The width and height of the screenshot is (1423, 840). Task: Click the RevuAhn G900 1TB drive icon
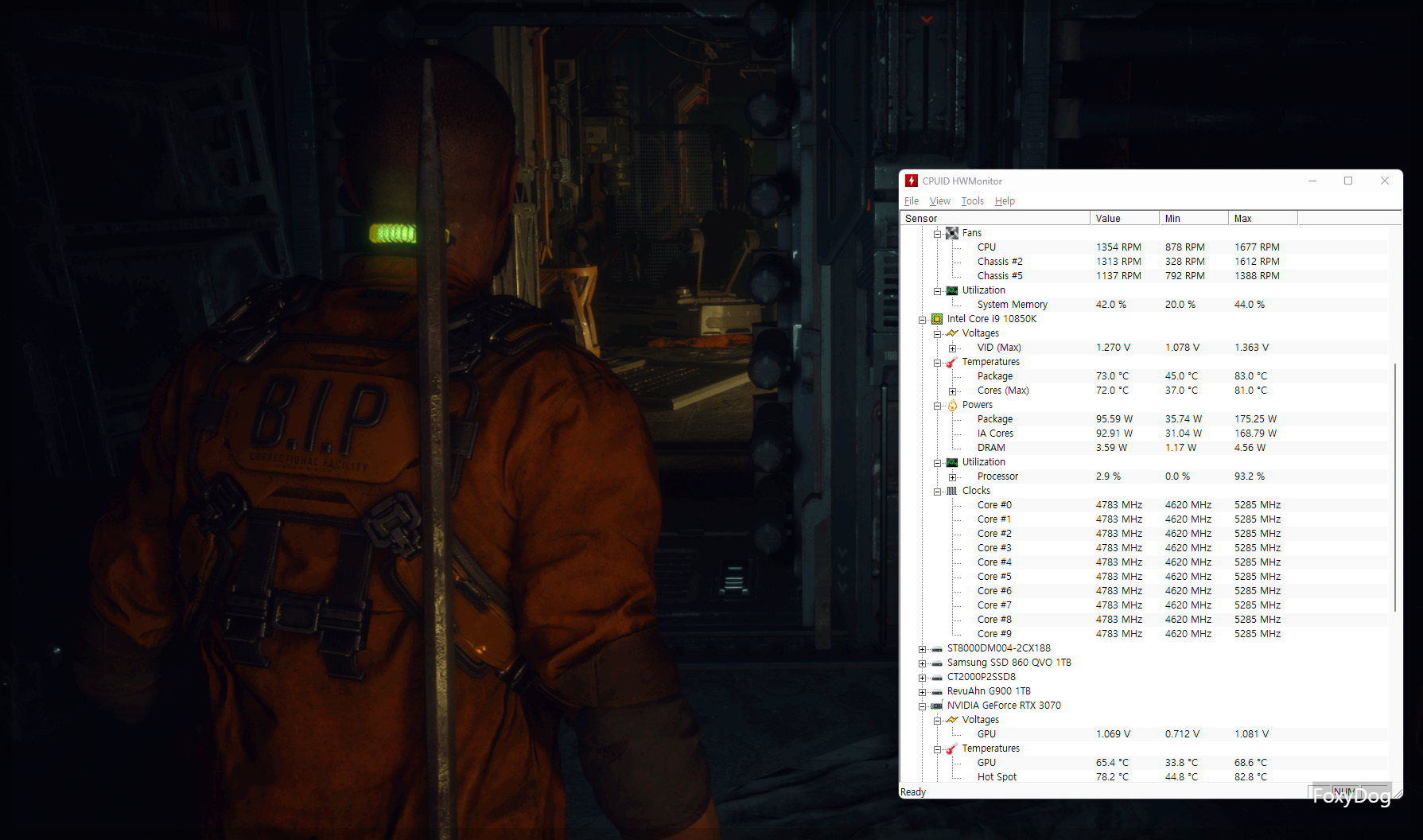click(x=937, y=692)
